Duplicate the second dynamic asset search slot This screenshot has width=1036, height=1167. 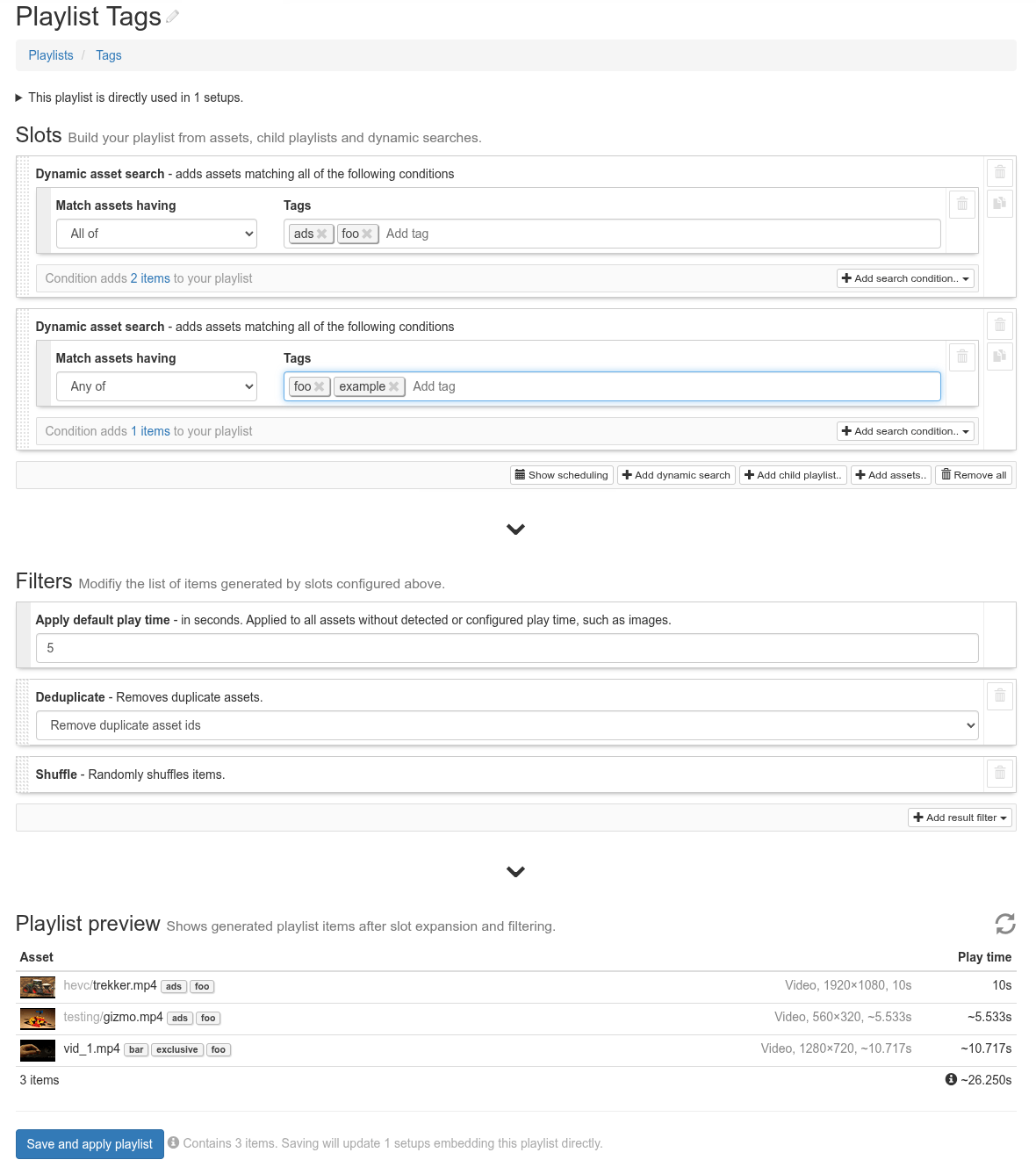[1000, 356]
